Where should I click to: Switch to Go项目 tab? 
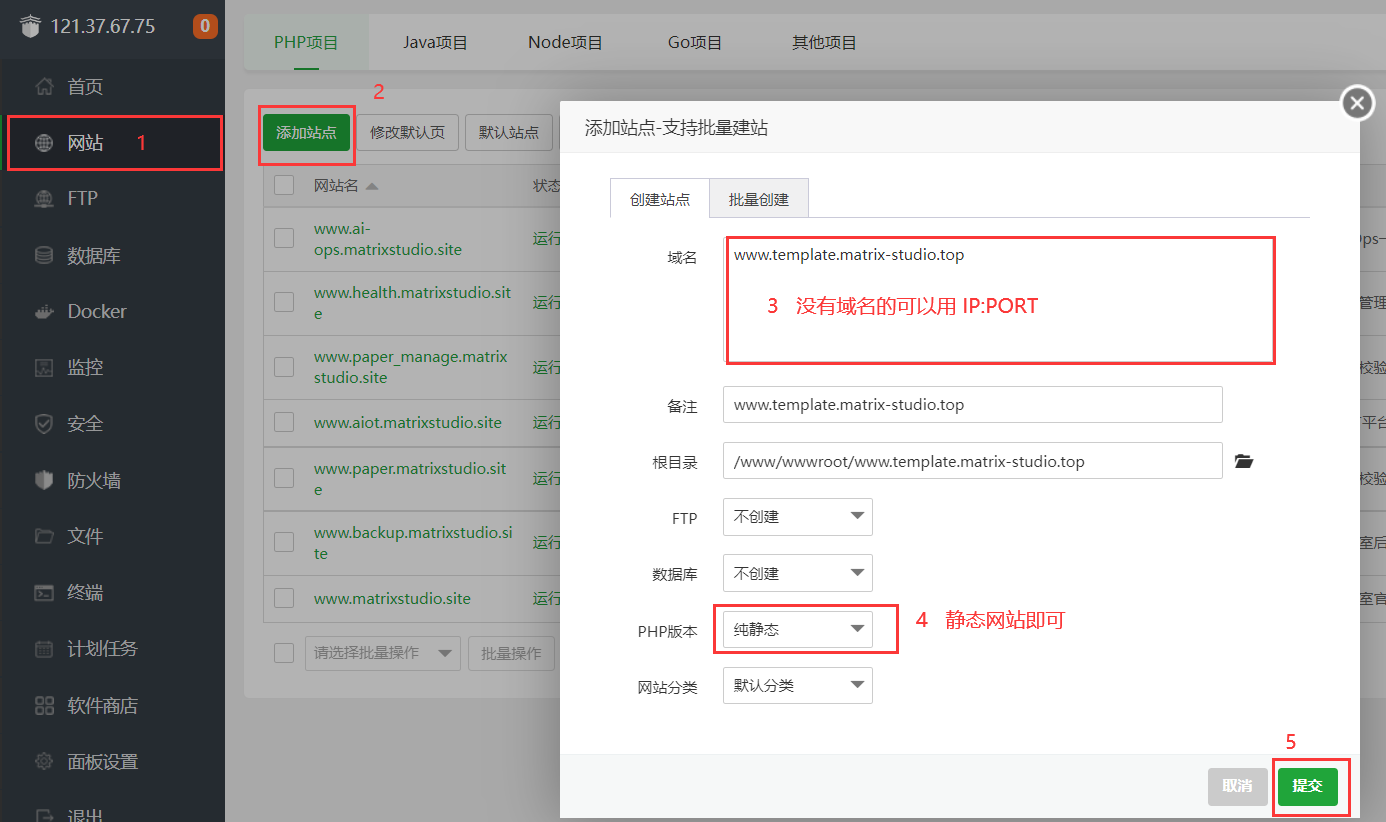pyautogui.click(x=695, y=42)
